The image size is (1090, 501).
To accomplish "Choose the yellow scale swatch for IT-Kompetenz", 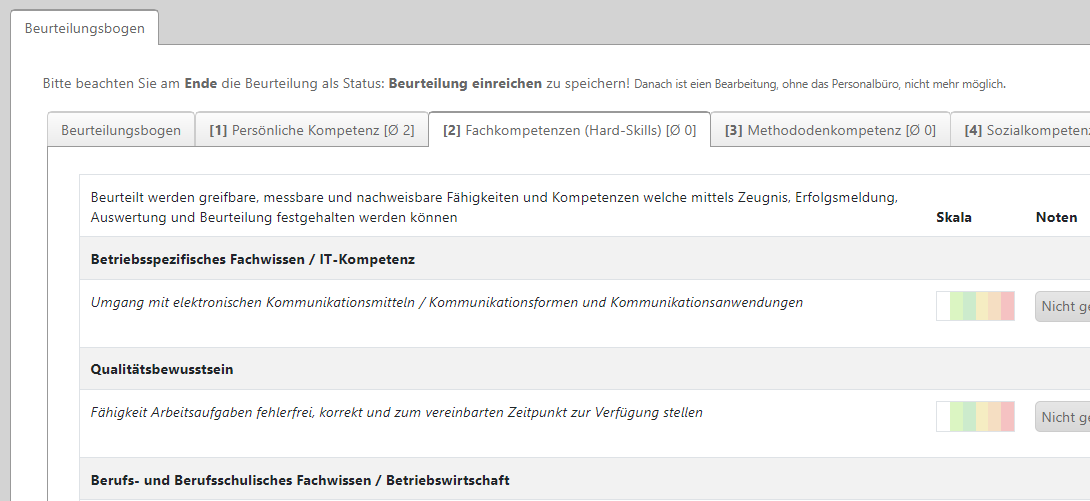I will point(982,306).
